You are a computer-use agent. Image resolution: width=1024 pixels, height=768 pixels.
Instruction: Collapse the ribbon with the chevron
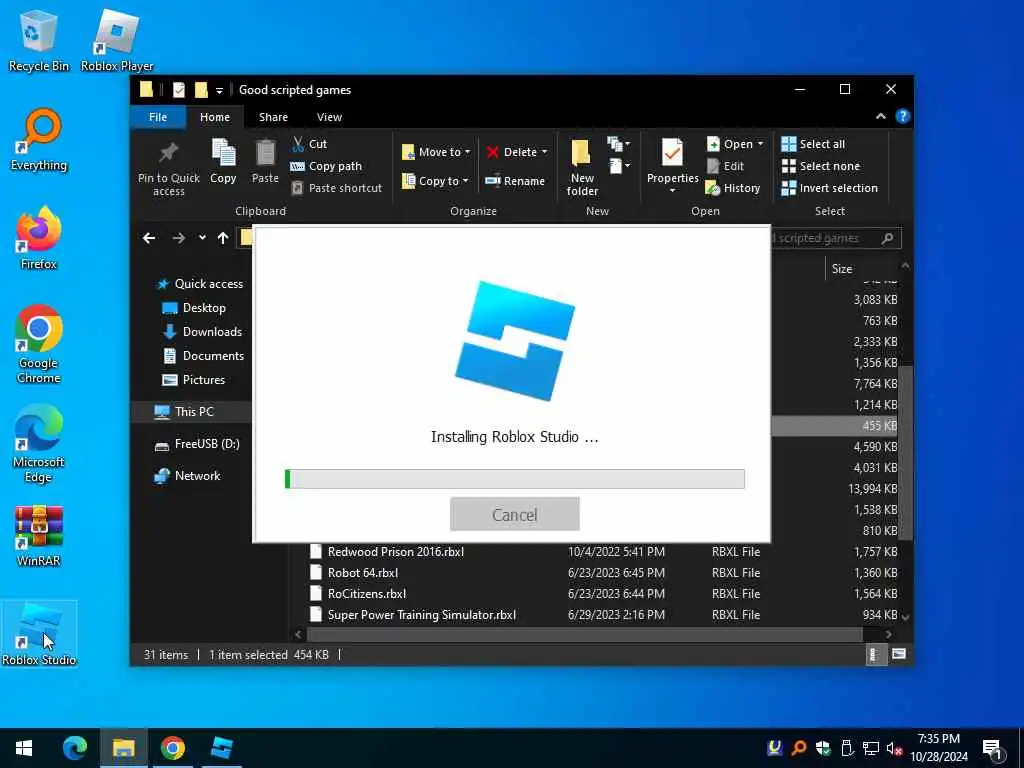(881, 116)
